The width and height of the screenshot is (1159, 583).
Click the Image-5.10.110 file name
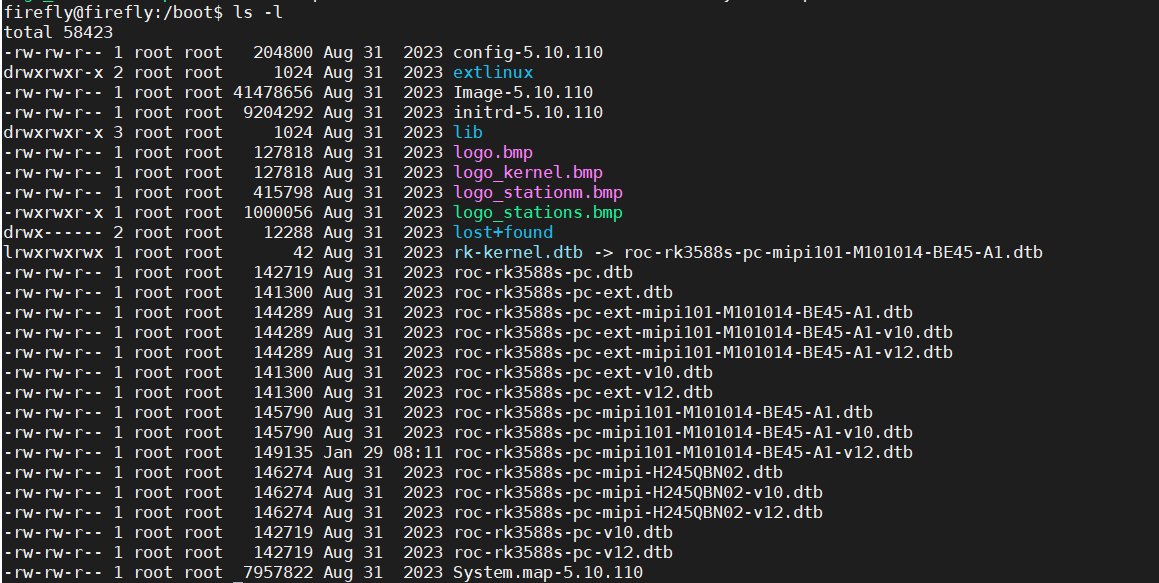tap(522, 93)
